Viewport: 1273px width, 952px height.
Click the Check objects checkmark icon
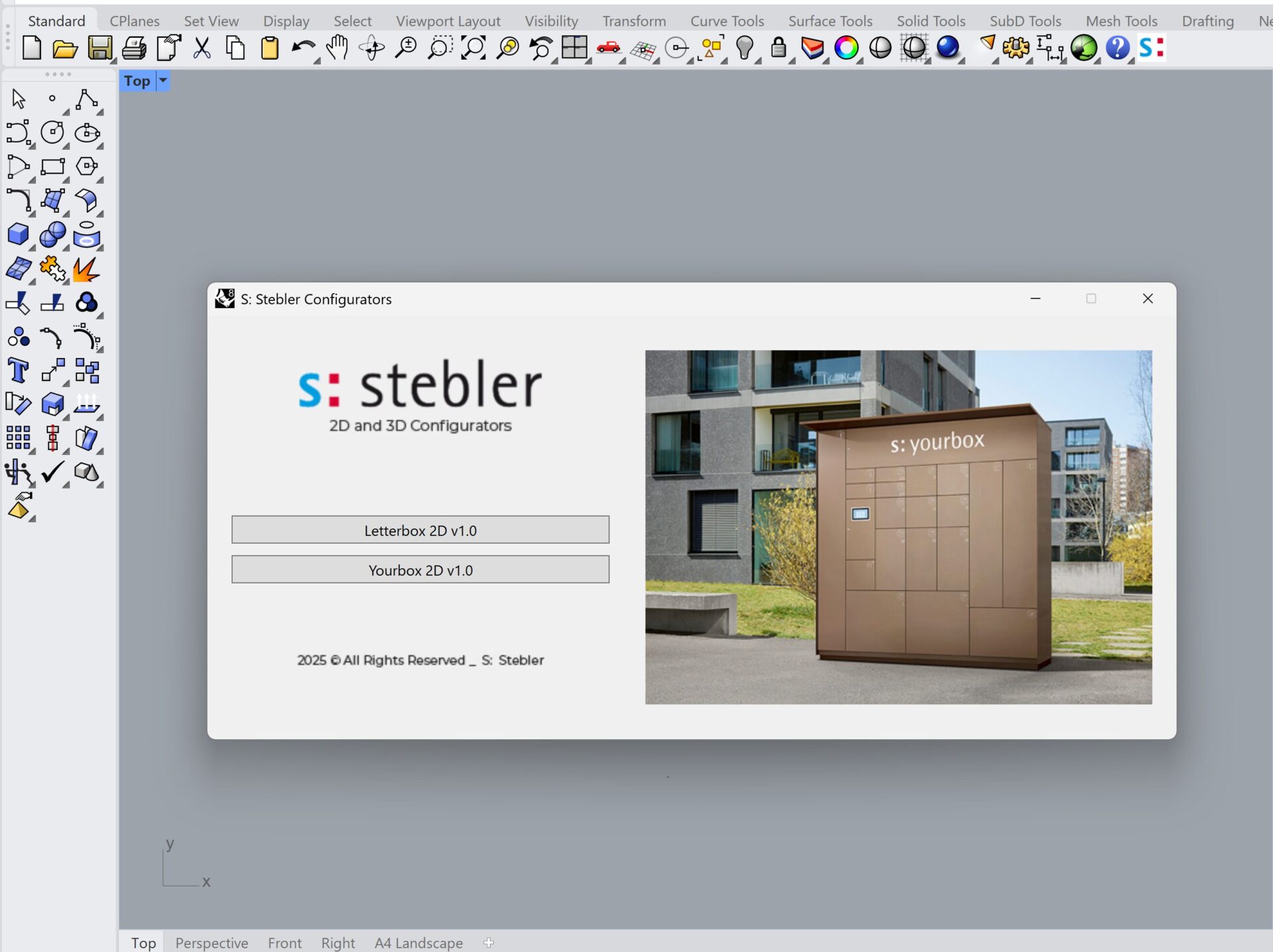[52, 472]
